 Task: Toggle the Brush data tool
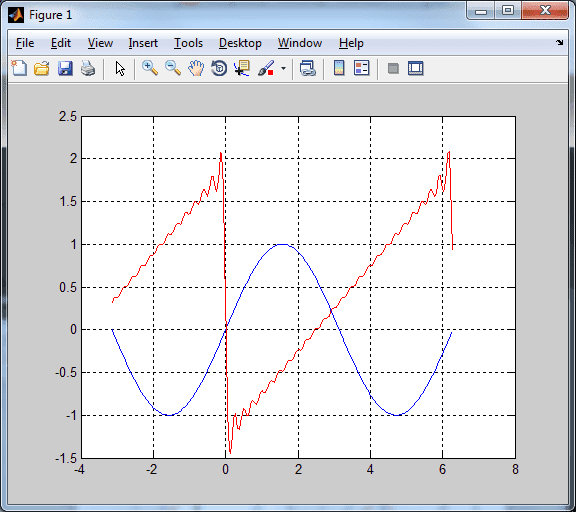tap(266, 68)
